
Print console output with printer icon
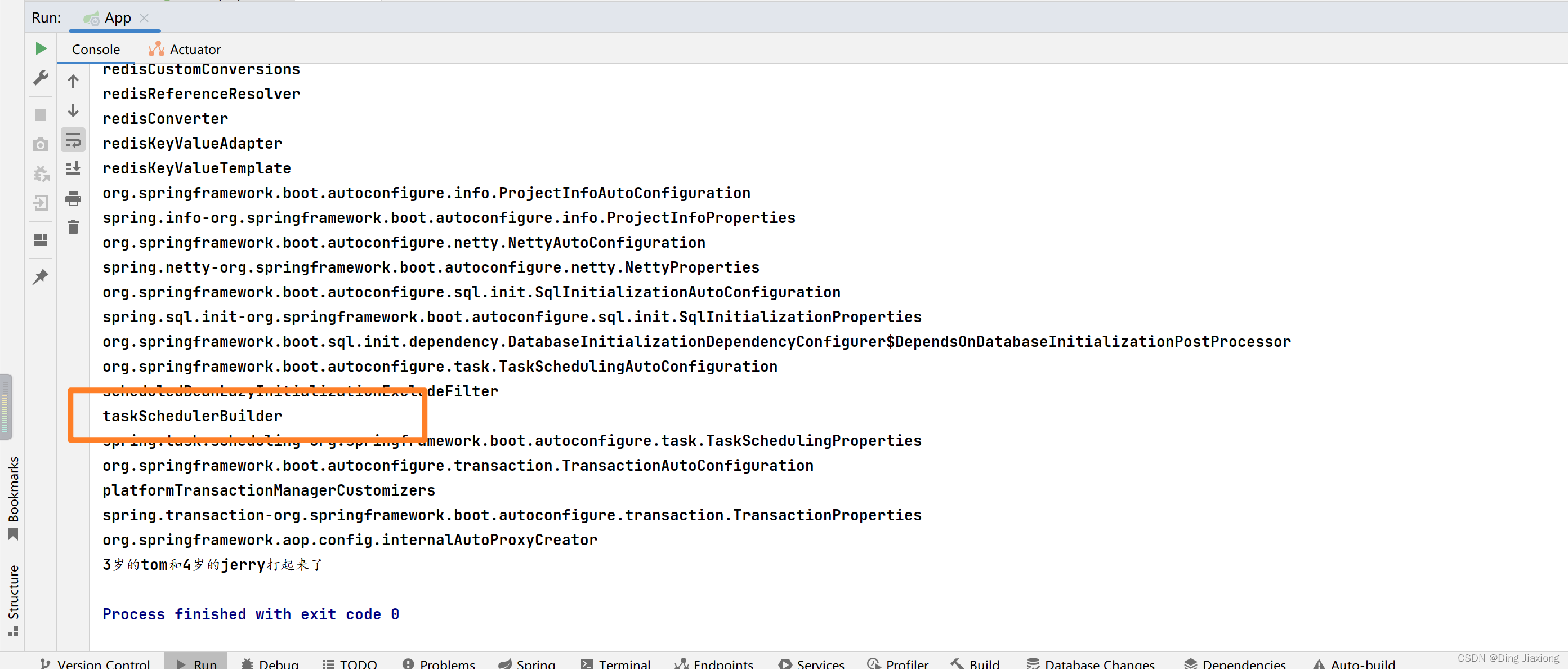[73, 198]
